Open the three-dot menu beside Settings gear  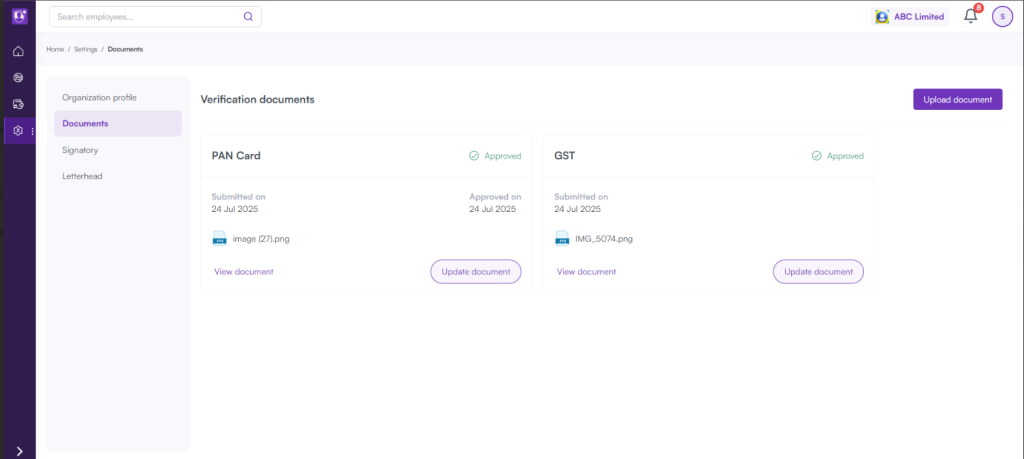click(x=33, y=131)
